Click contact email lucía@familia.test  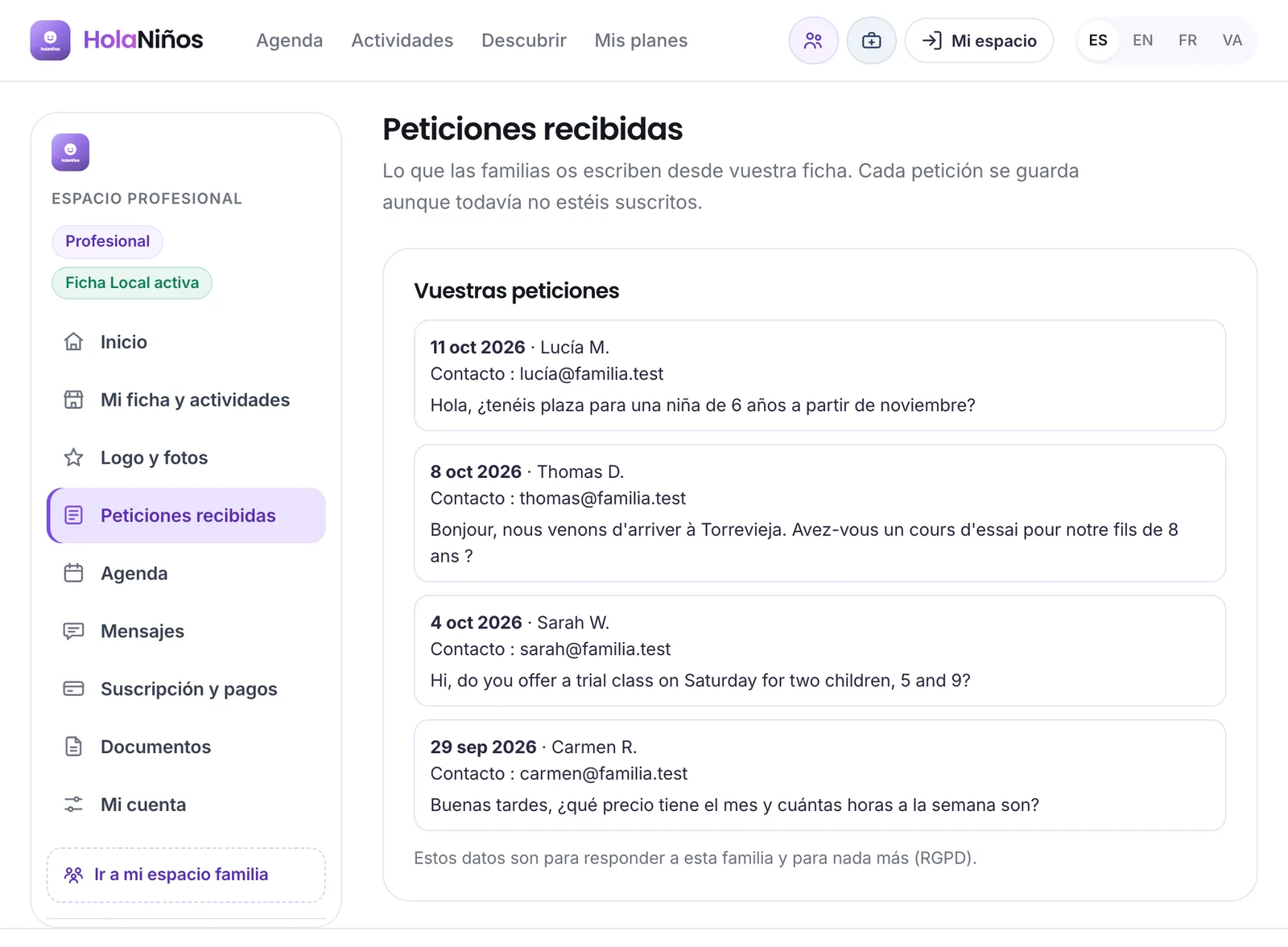(x=591, y=374)
